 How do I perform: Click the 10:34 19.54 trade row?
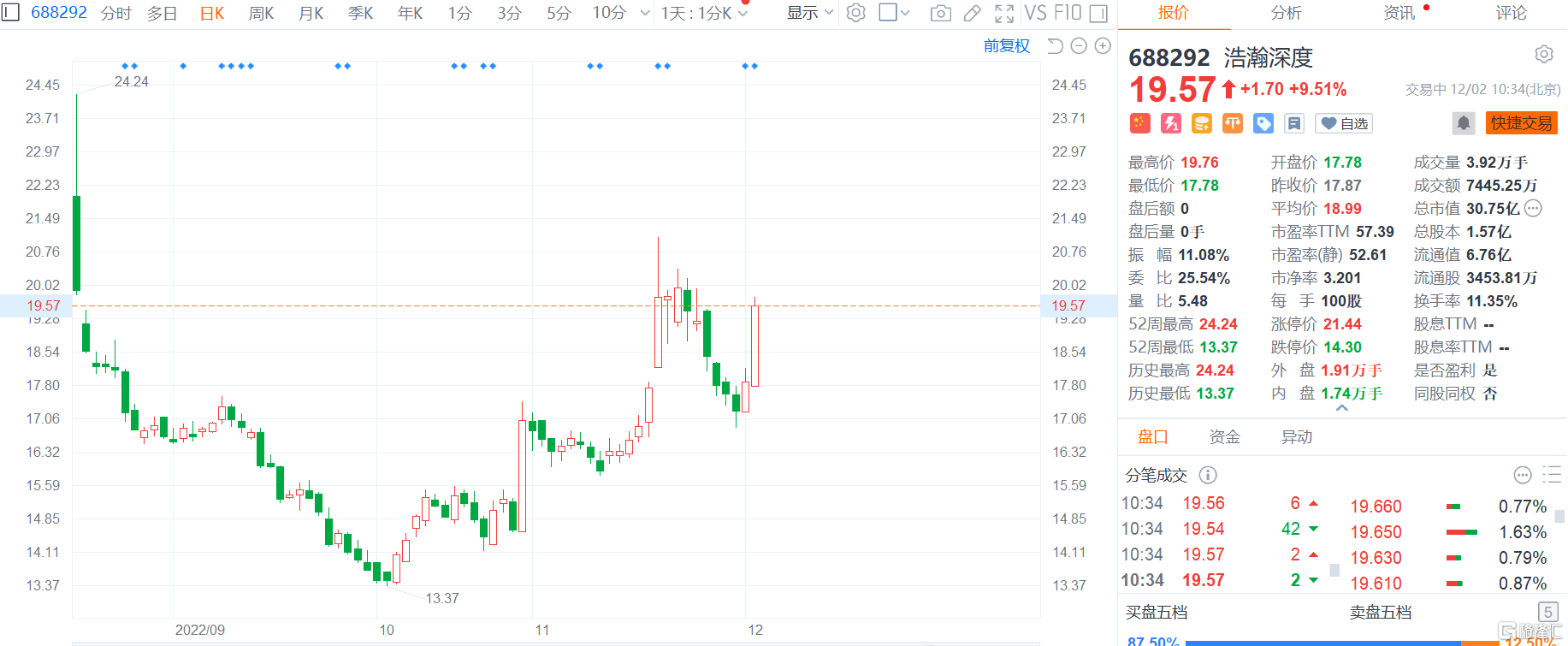[x=1223, y=529]
